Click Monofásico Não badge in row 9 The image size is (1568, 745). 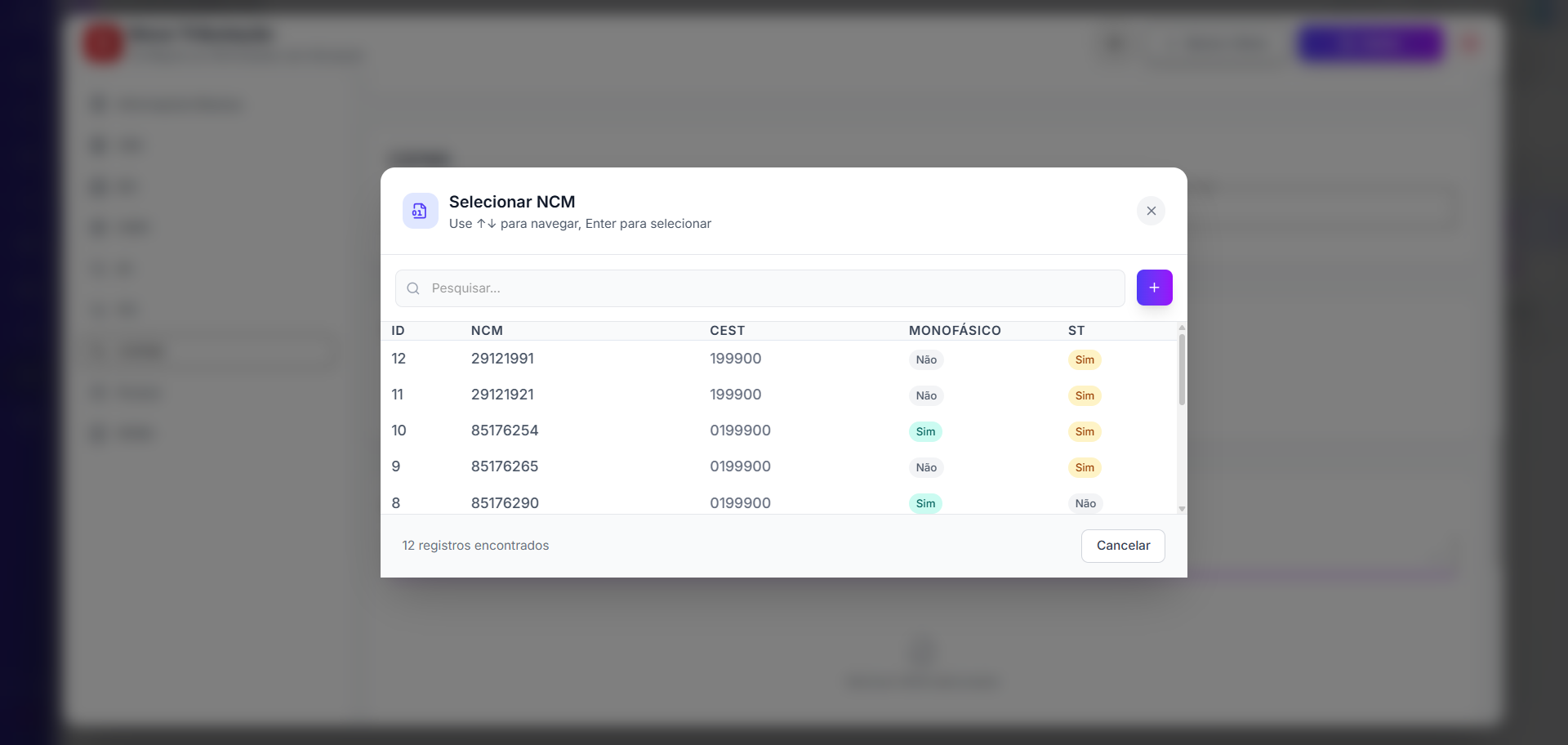926,467
